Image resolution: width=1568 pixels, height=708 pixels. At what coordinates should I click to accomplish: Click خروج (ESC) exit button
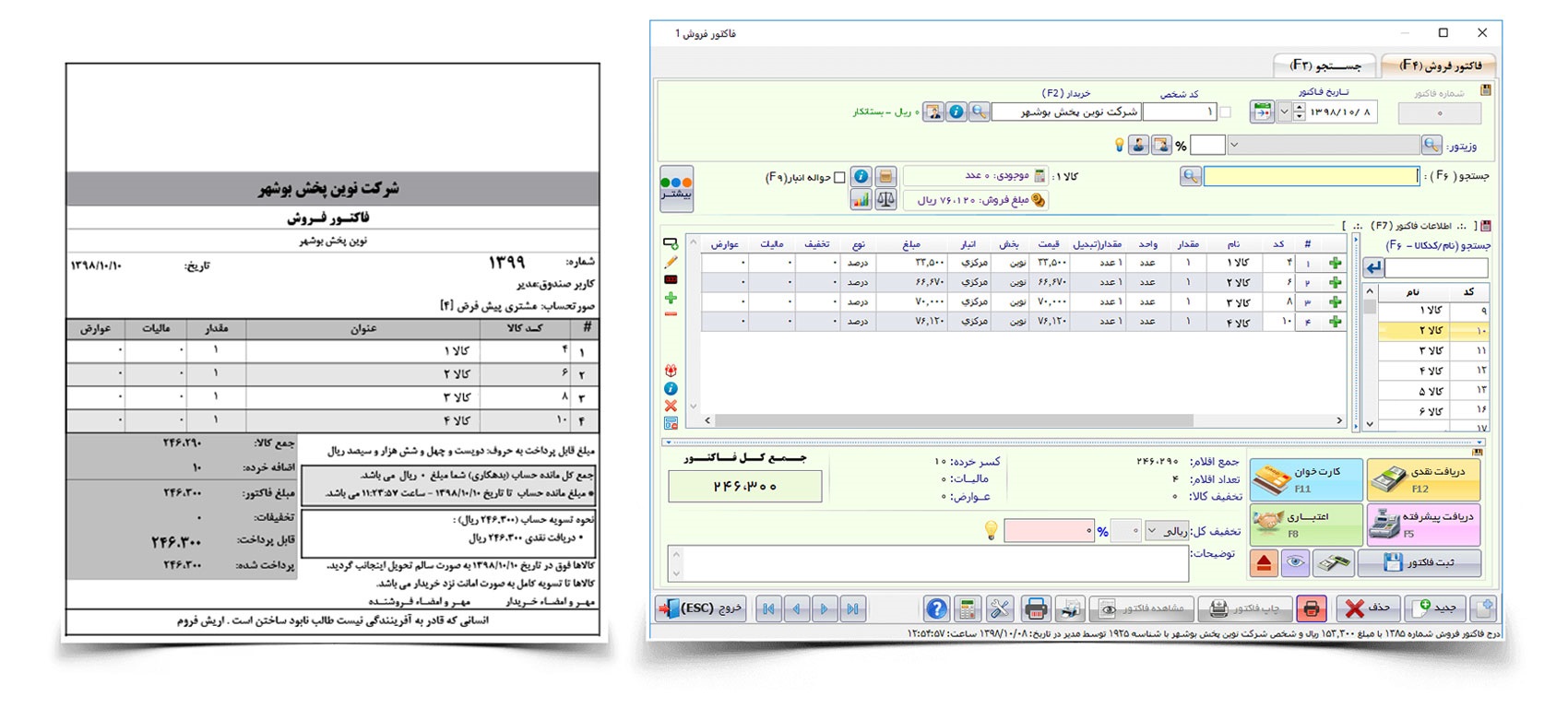pyautogui.click(x=702, y=608)
